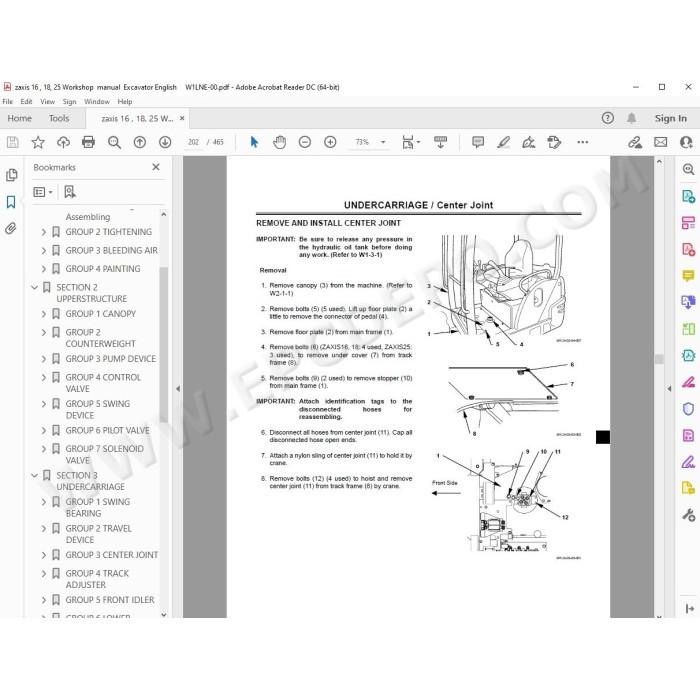Image resolution: width=700 pixels, height=700 pixels.
Task: Click the yellow Comment icon in right pane
Action: tap(688, 275)
